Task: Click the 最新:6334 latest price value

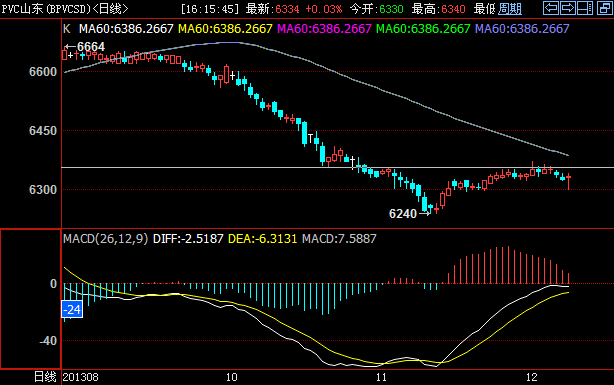Action: [273, 9]
